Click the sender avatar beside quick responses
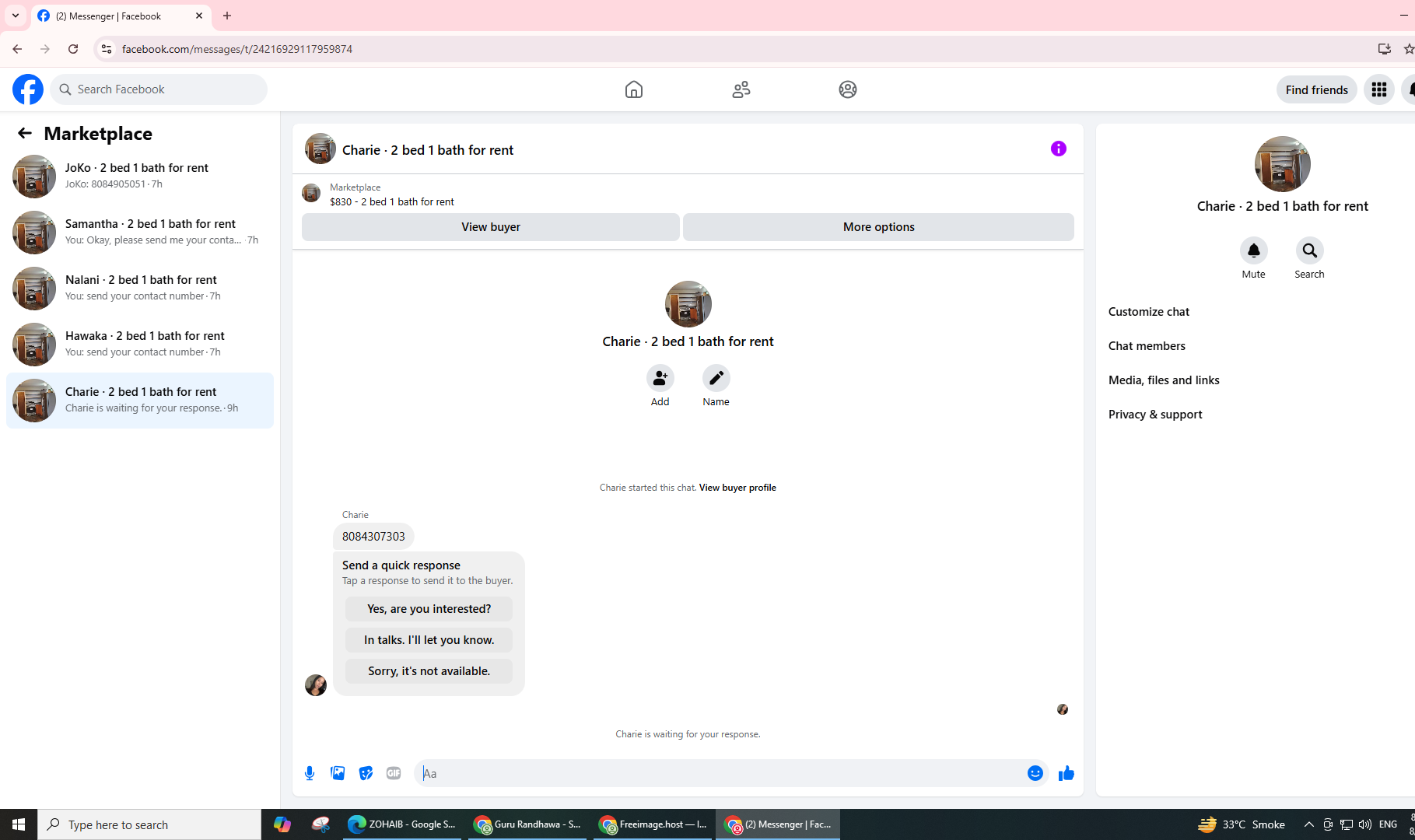Viewport: 1415px width, 840px height. pyautogui.click(x=316, y=685)
